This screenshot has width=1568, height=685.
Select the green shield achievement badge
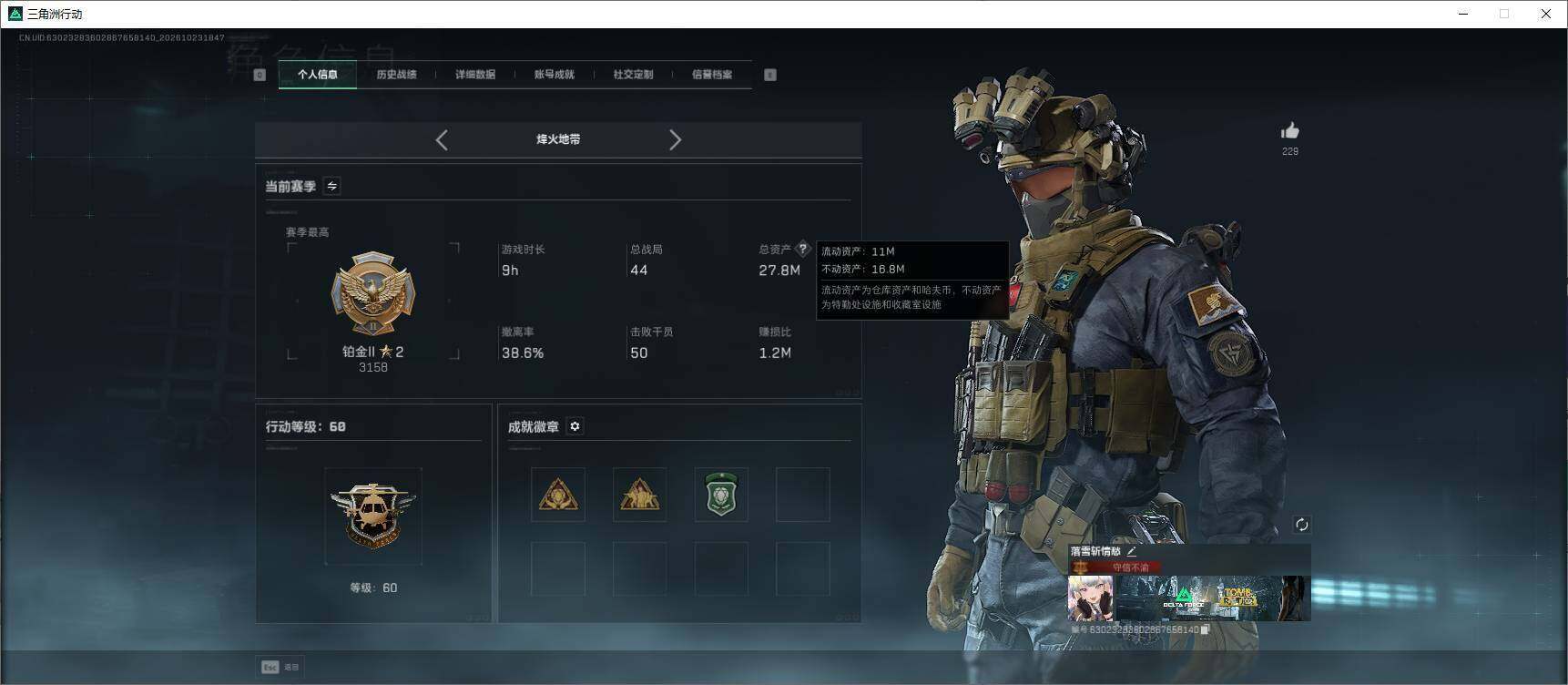(x=721, y=495)
